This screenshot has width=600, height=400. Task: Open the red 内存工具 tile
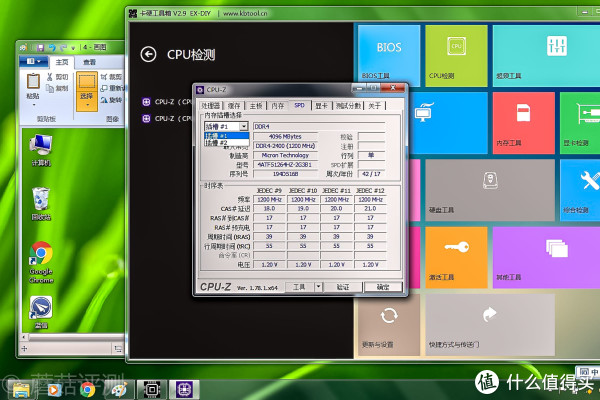point(523,123)
